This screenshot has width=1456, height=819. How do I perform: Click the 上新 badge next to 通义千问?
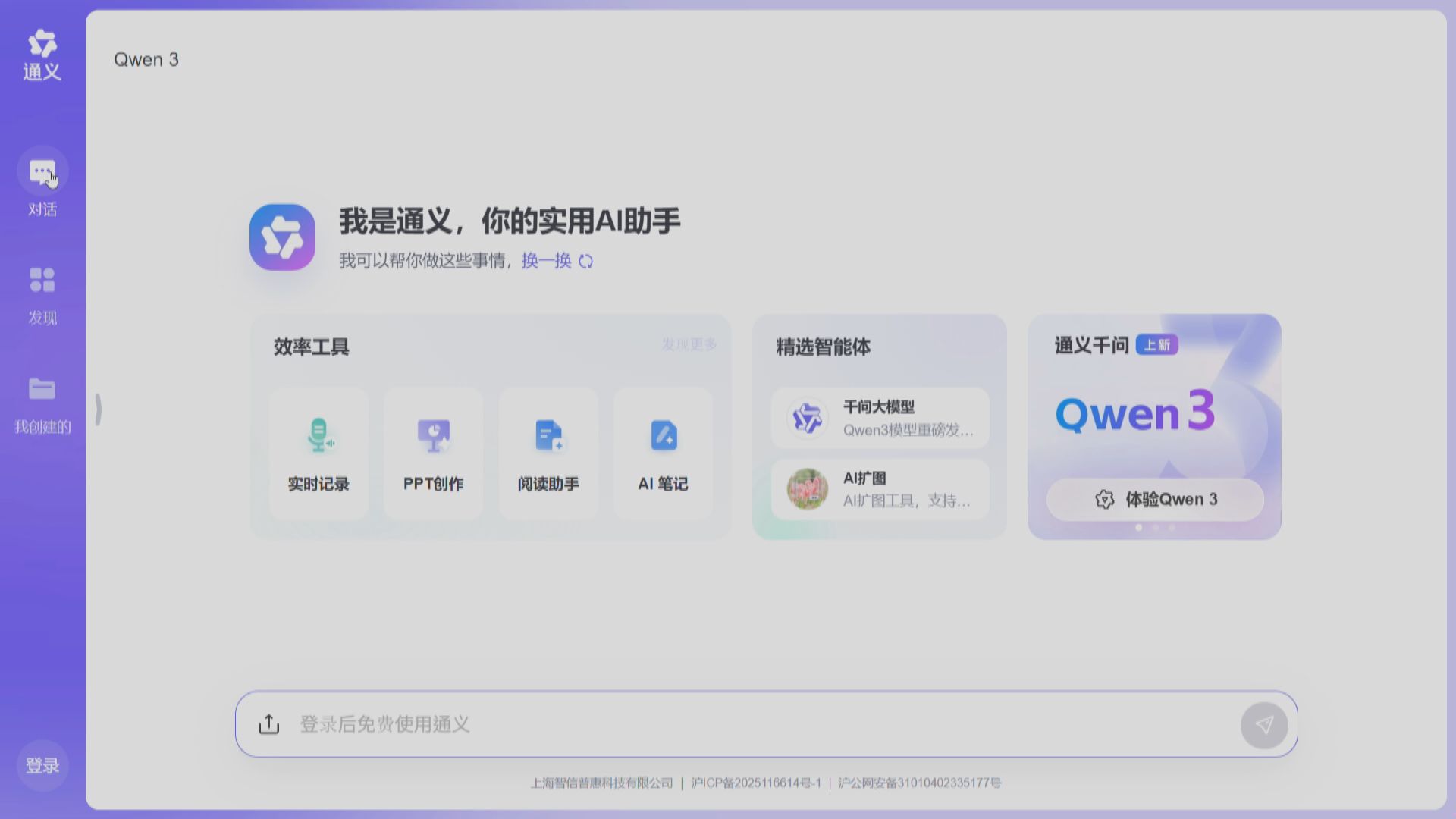[x=1157, y=345]
